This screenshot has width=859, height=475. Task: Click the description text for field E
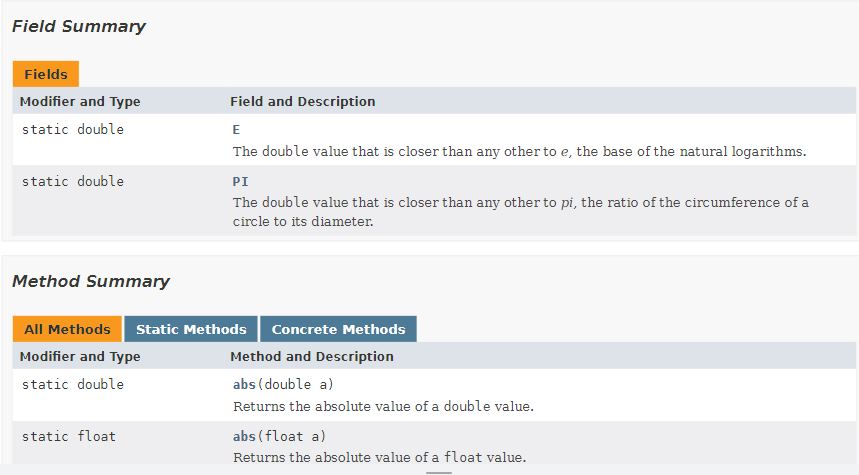519,152
